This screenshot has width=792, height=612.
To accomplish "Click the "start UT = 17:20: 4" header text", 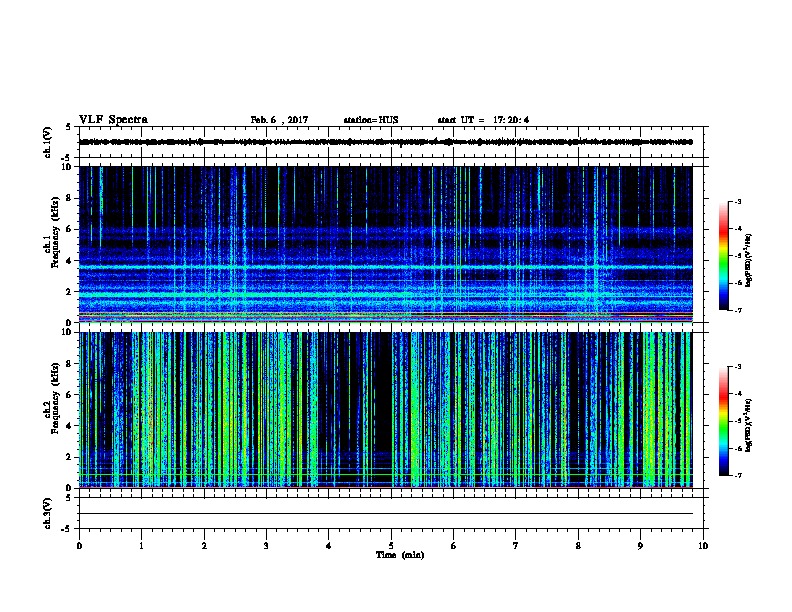I will [x=483, y=120].
